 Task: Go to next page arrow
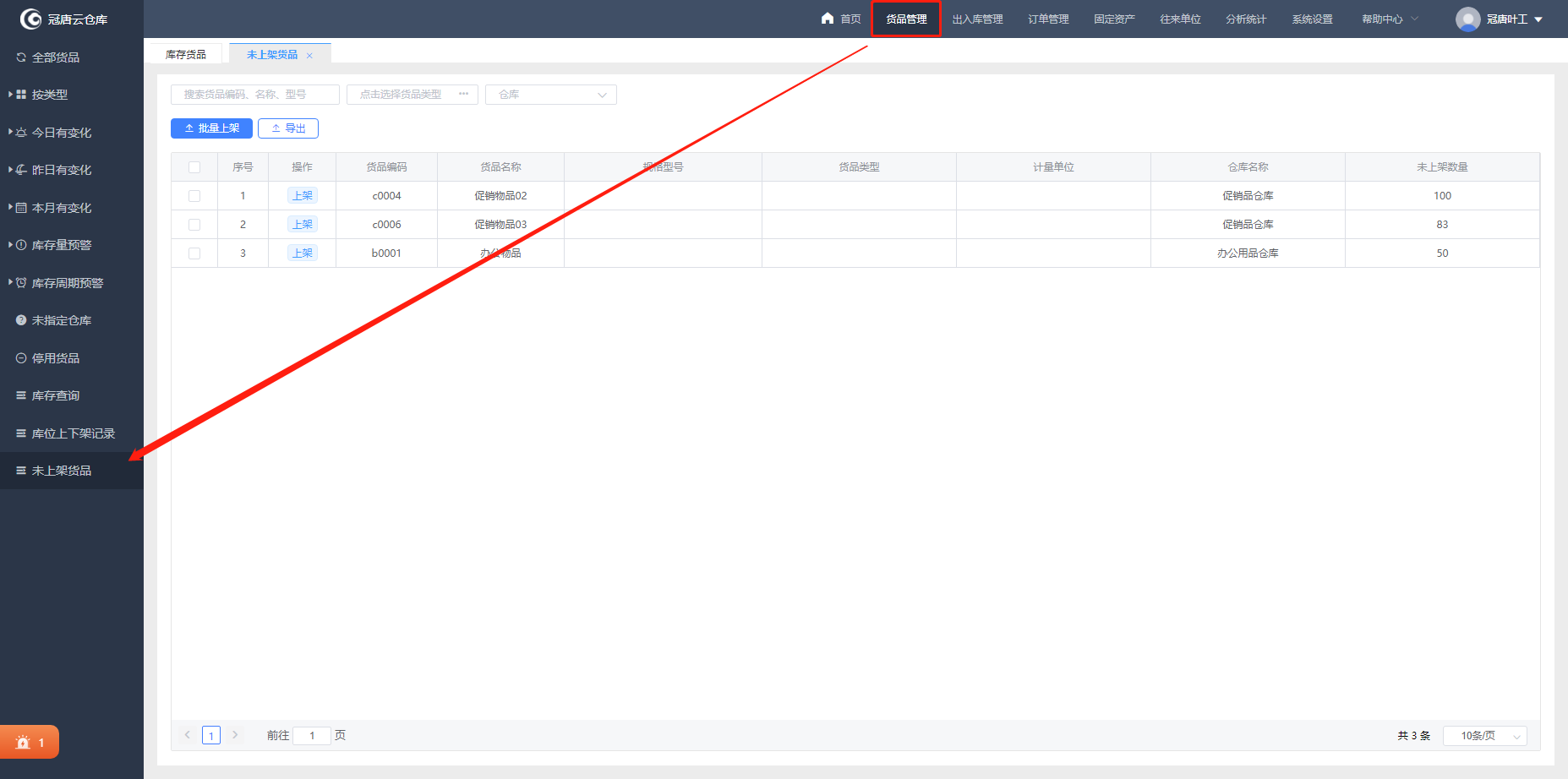[235, 735]
